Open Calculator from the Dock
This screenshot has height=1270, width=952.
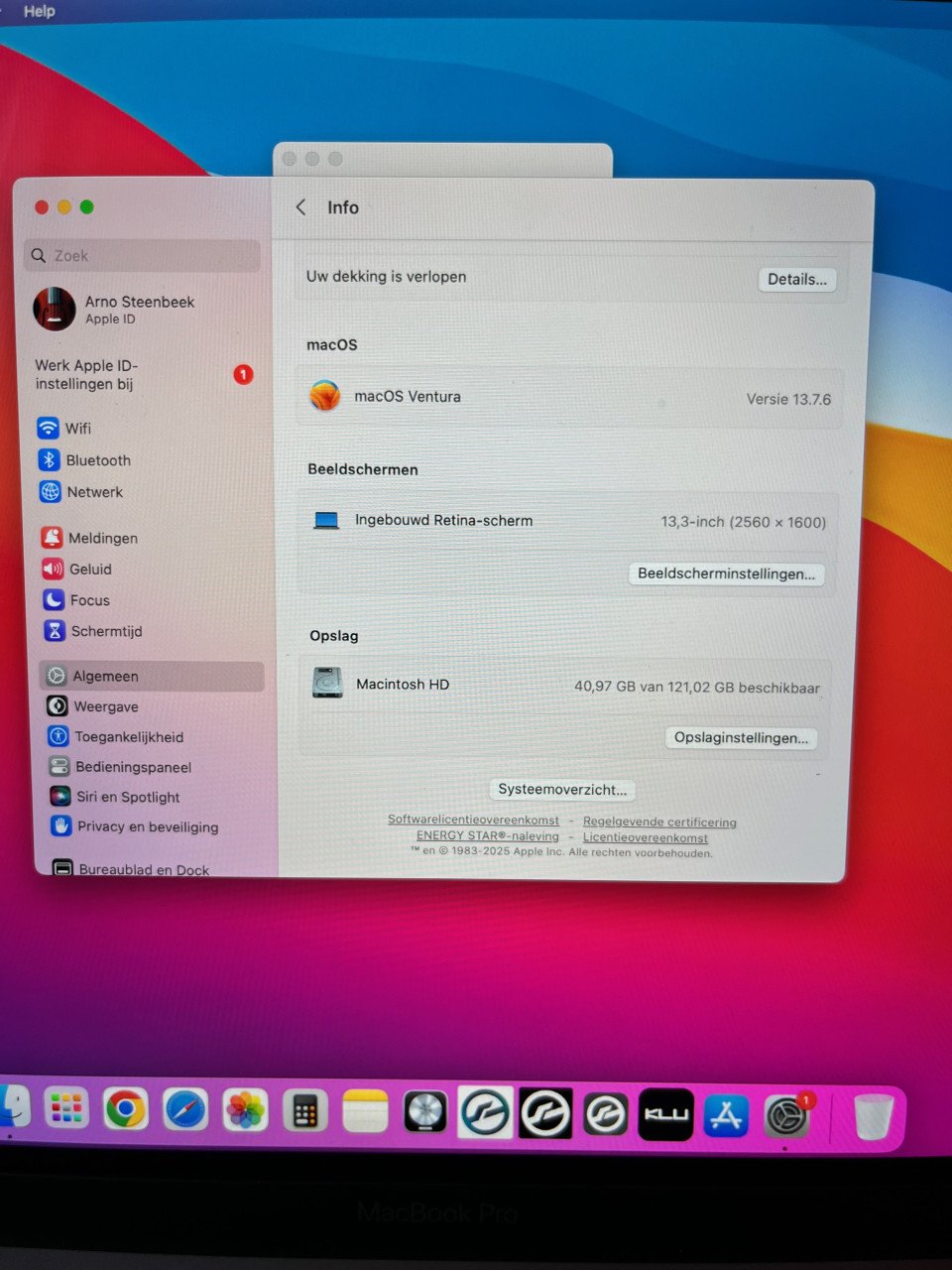click(305, 1112)
